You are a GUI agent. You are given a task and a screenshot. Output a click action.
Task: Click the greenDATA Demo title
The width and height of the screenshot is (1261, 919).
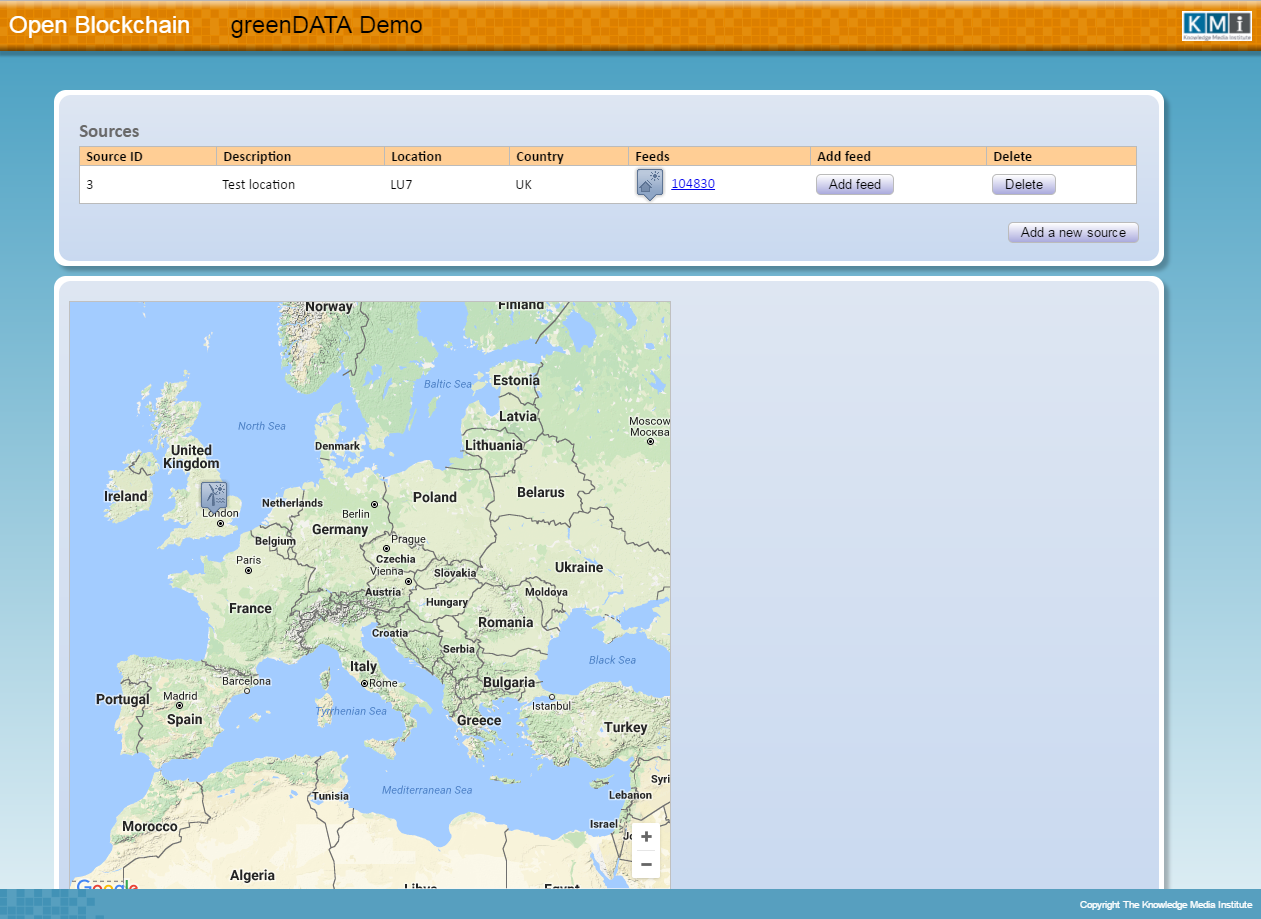pyautogui.click(x=326, y=25)
